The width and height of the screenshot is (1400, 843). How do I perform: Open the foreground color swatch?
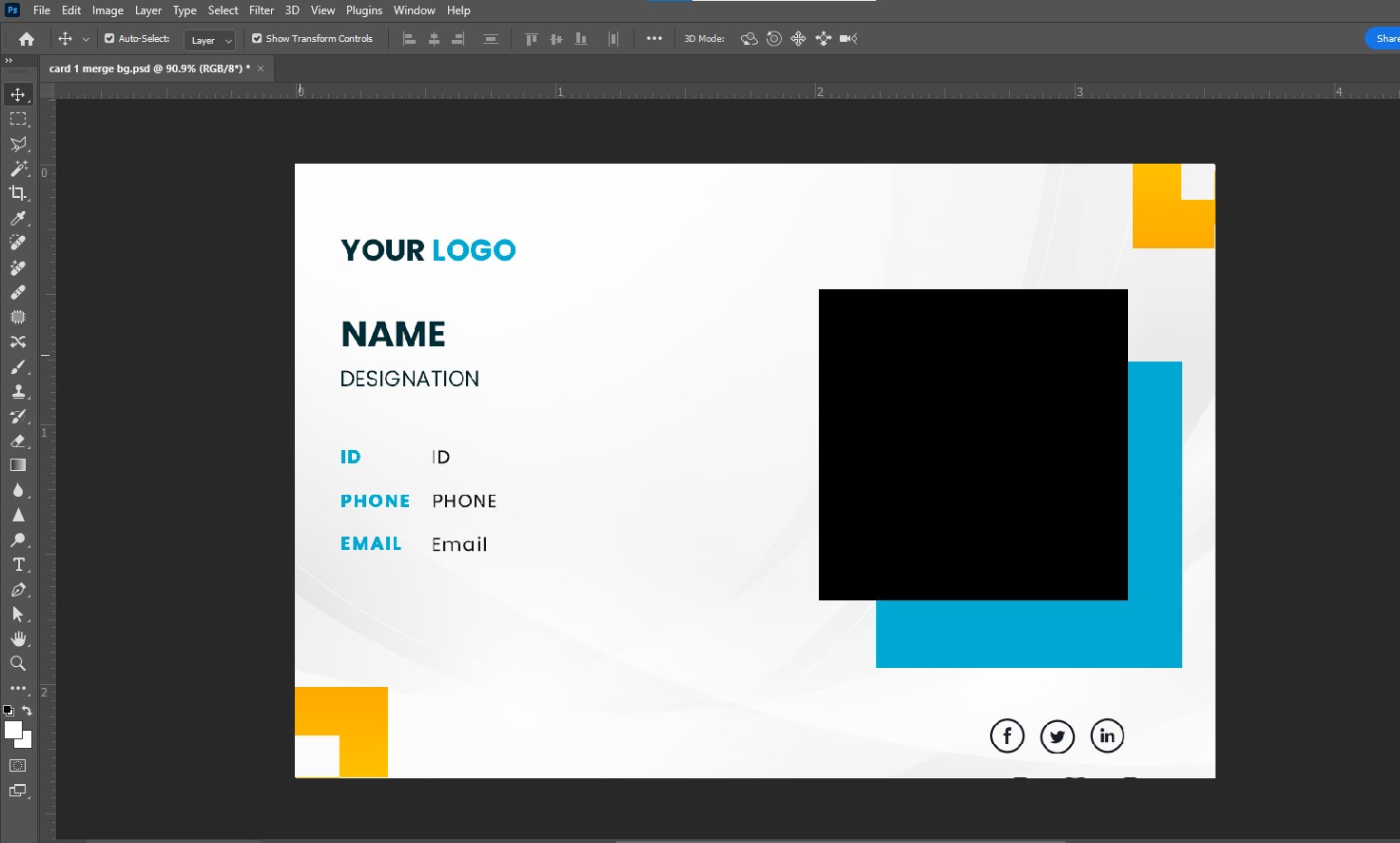[x=12, y=730]
